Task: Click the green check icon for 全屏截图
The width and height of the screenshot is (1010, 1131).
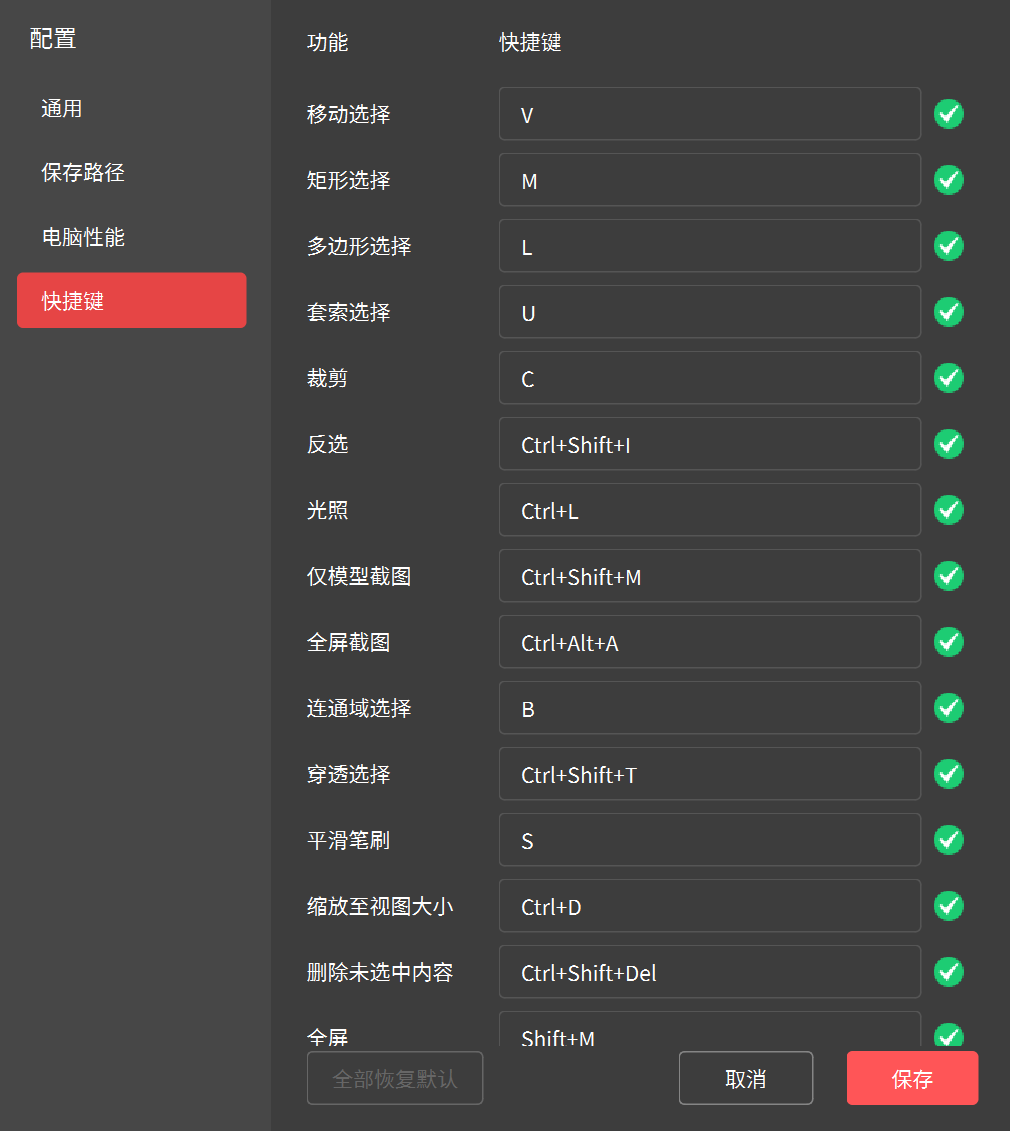Action: click(x=948, y=642)
